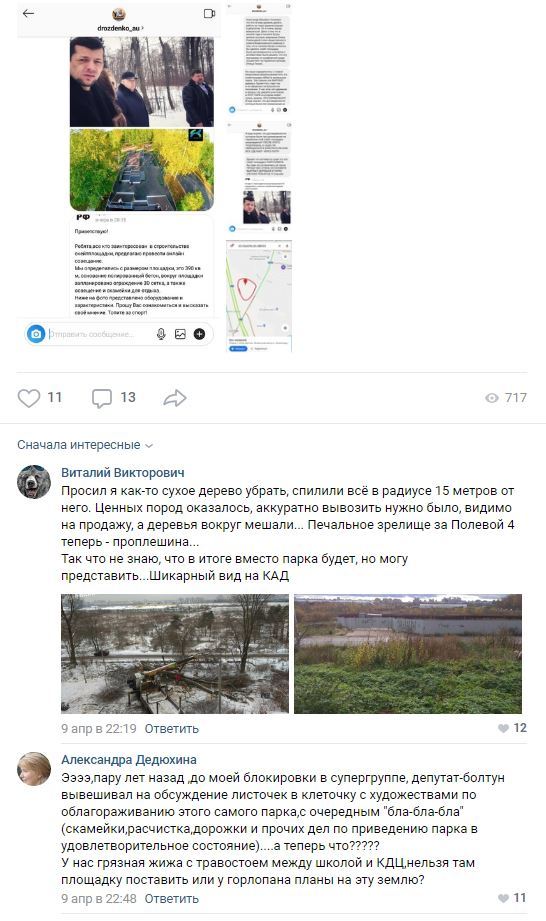Open the snowy tree-cutting photo in the comment
Screen dimensions: 546x921
[175, 653]
